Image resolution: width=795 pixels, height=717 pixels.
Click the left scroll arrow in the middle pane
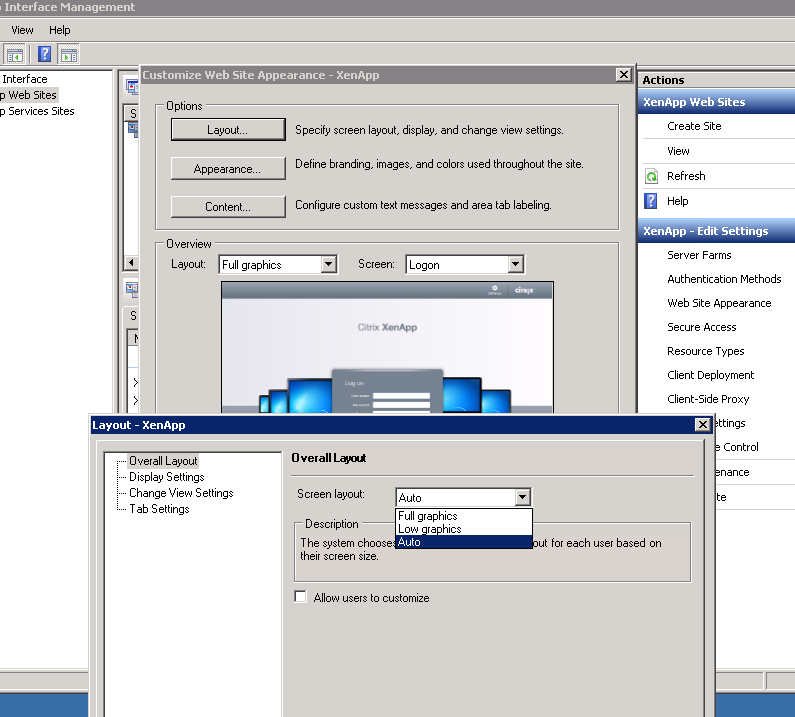click(131, 263)
